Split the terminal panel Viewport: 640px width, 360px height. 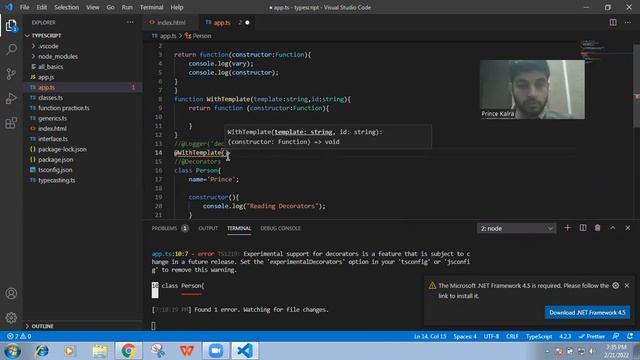coord(583,228)
